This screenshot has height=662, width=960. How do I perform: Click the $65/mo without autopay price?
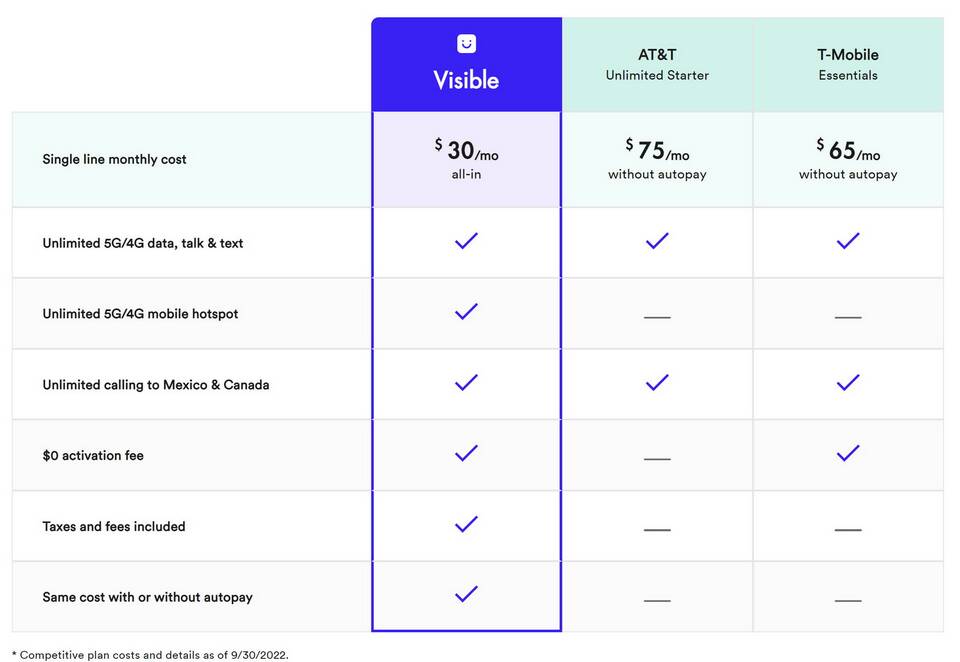(849, 159)
